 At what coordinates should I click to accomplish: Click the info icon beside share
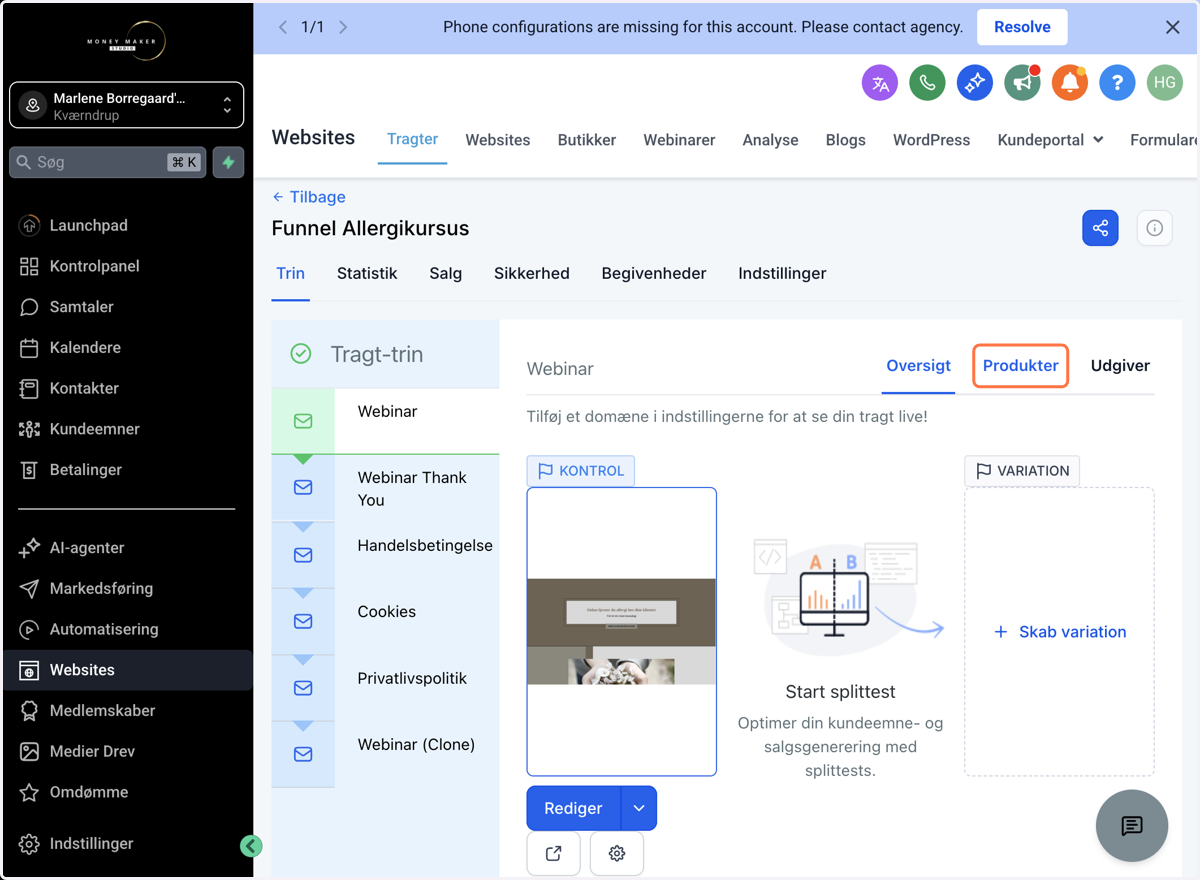(x=1155, y=228)
